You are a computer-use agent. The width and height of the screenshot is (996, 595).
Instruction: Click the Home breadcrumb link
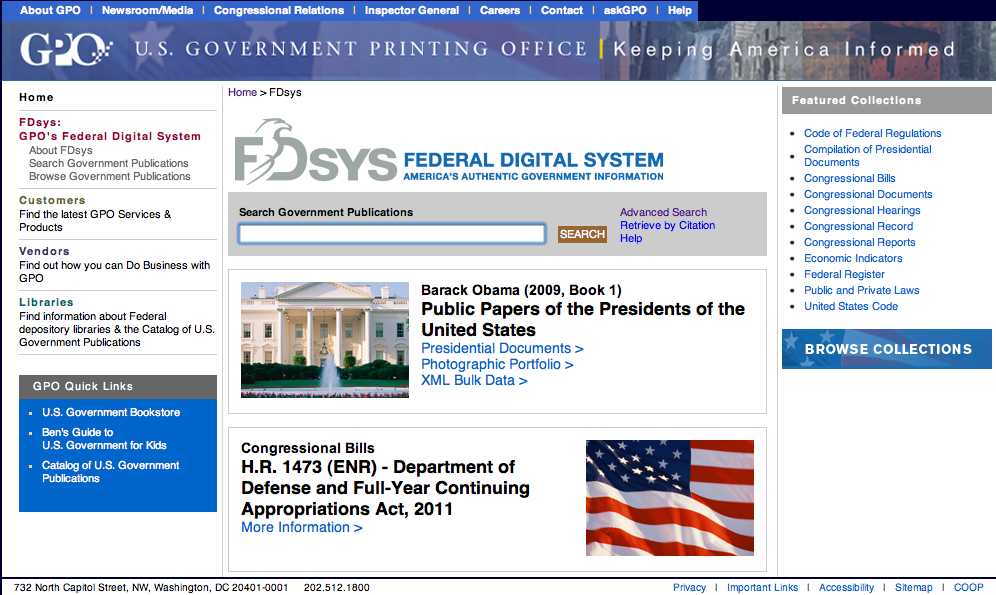click(242, 92)
